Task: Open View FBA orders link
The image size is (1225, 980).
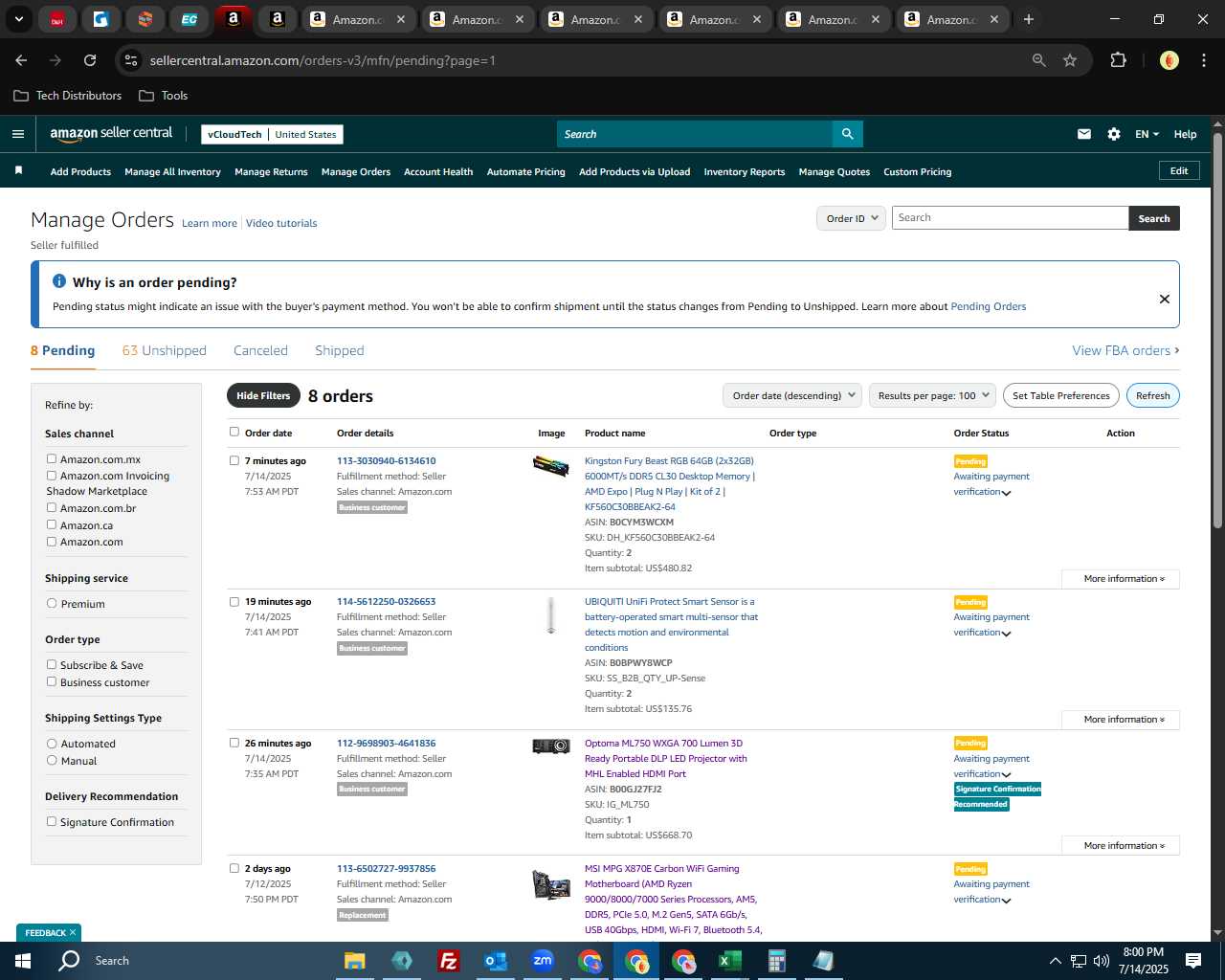Action: coord(1125,350)
